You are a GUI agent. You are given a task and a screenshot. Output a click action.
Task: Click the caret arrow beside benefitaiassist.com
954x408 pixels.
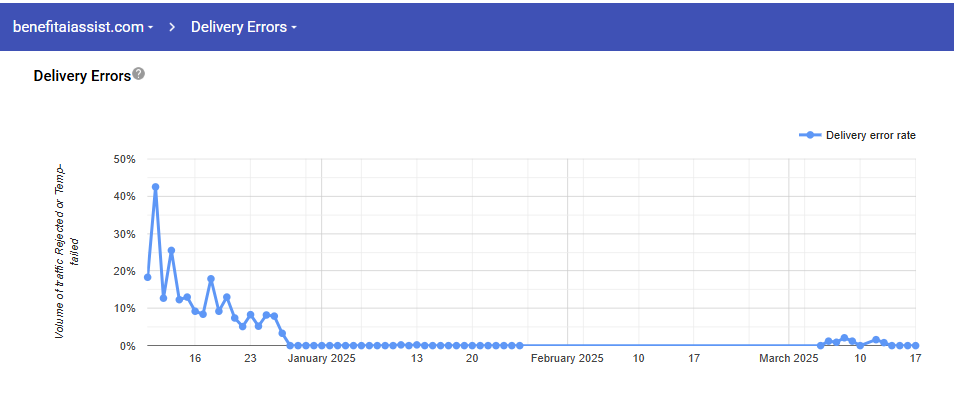coord(151,27)
